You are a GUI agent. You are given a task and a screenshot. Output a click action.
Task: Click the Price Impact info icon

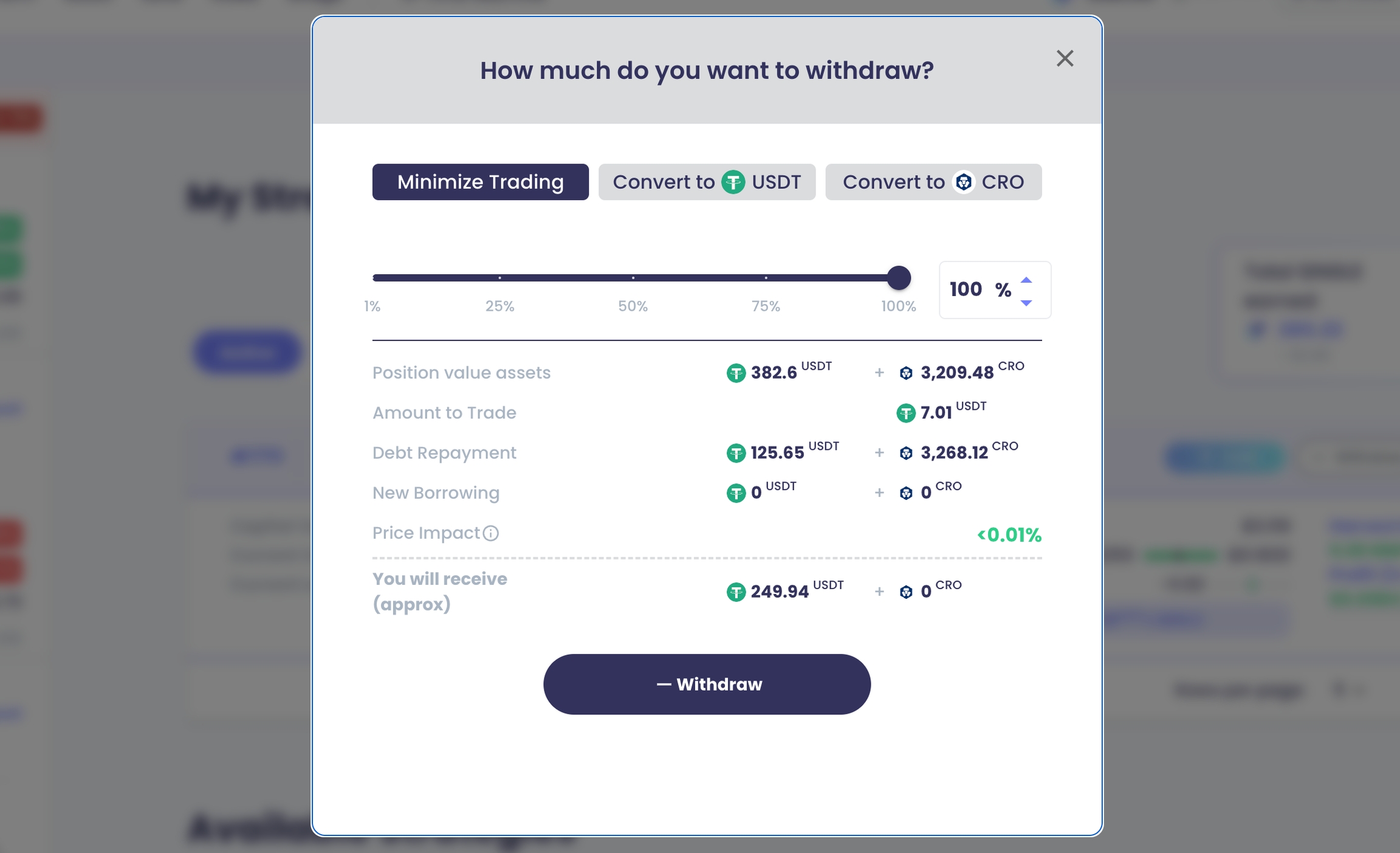[491, 533]
